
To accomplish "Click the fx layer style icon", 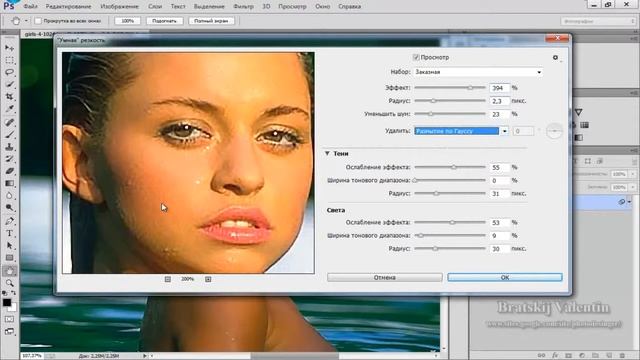I will click(x=555, y=356).
